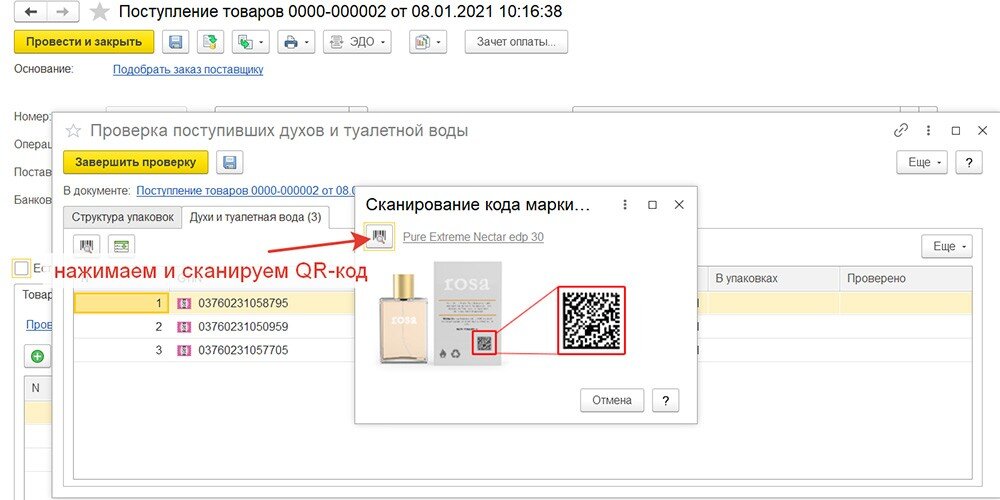Click the barcode scan icon under the tabs
Image resolution: width=1000 pixels, height=500 pixels.
coord(86,246)
